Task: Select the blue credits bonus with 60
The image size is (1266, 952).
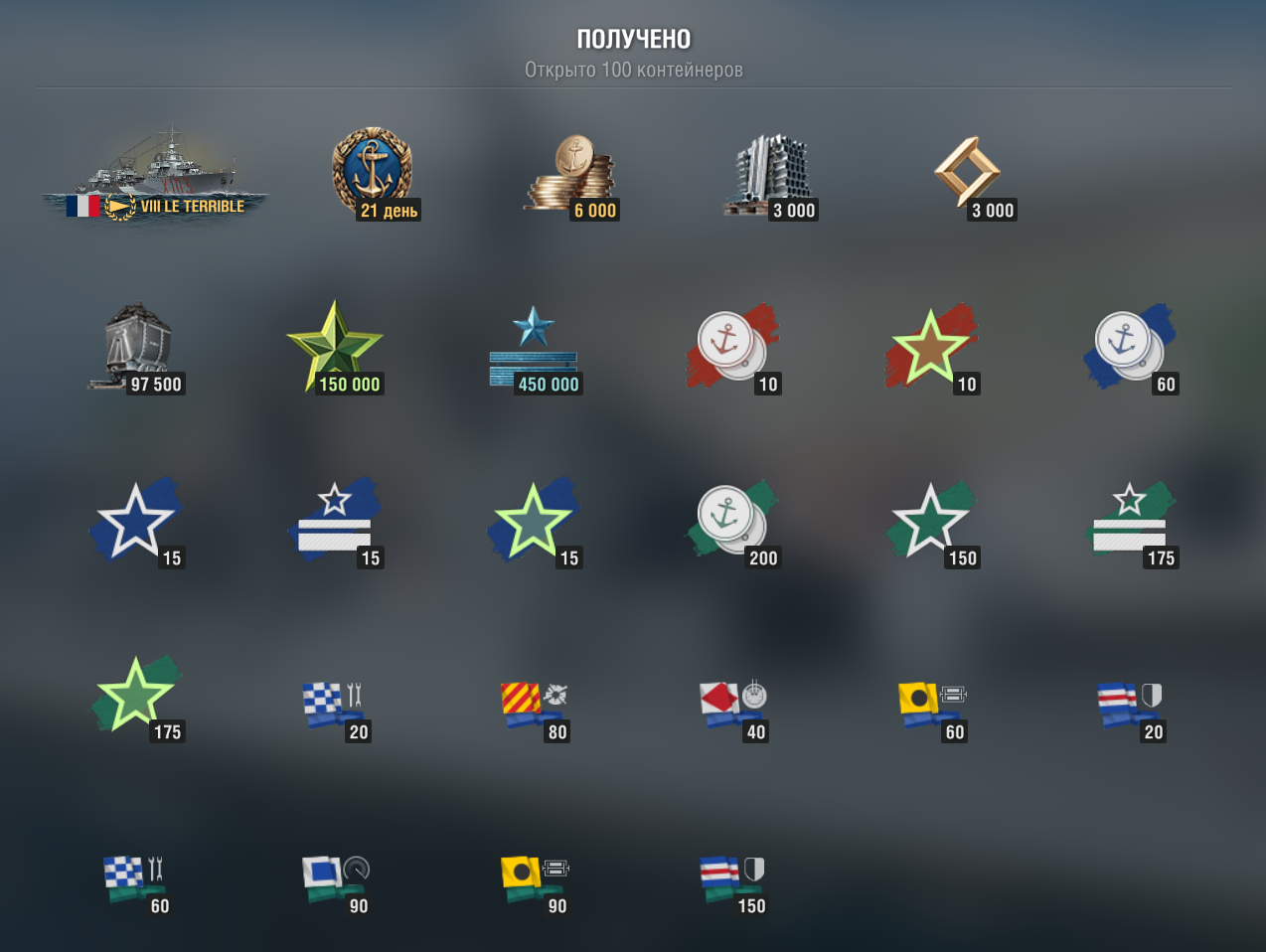Action: coord(1131,348)
